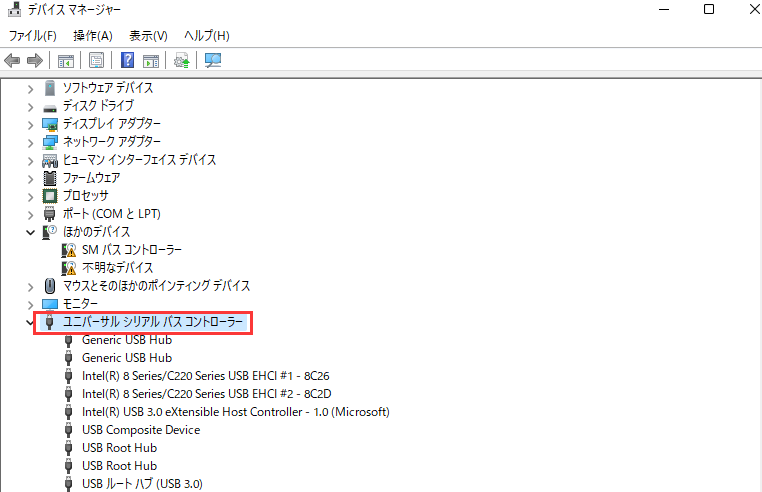Click the Update driver toolbar icon

pos(181,60)
